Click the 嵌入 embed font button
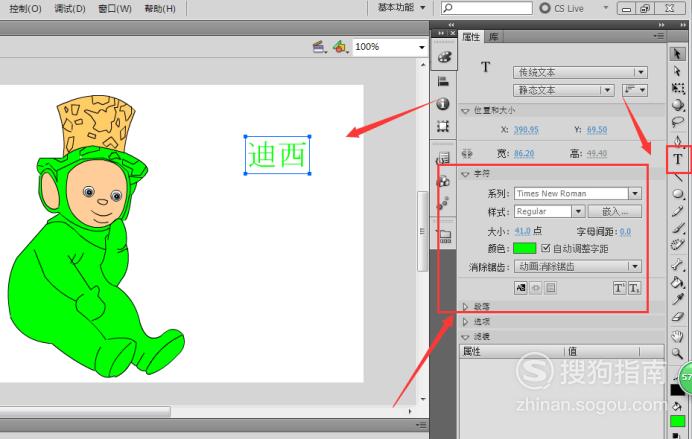The width and height of the screenshot is (692, 439). pos(615,211)
